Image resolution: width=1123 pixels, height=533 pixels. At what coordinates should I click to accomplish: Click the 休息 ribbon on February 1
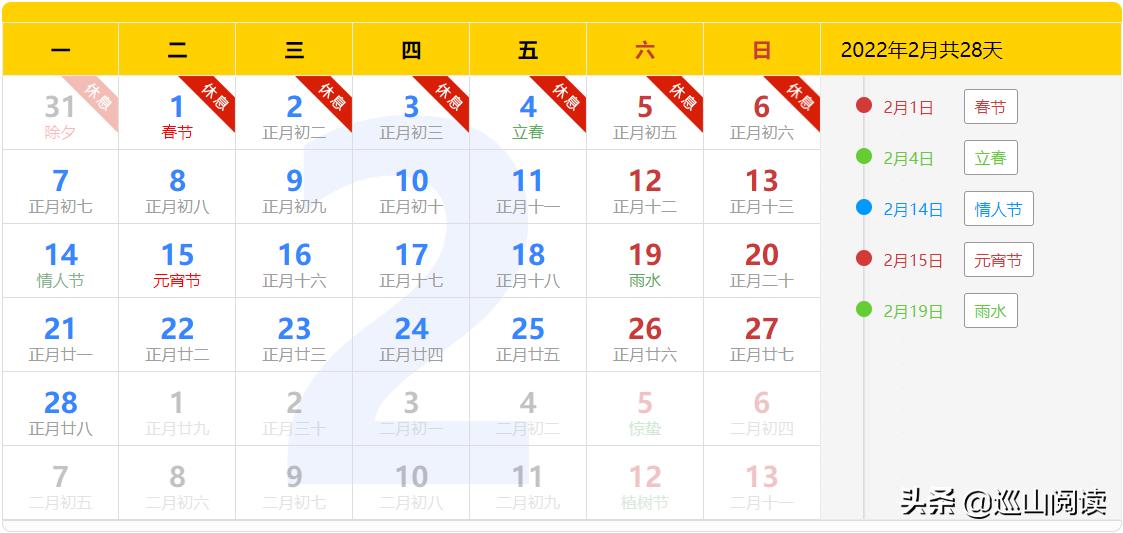tap(213, 97)
